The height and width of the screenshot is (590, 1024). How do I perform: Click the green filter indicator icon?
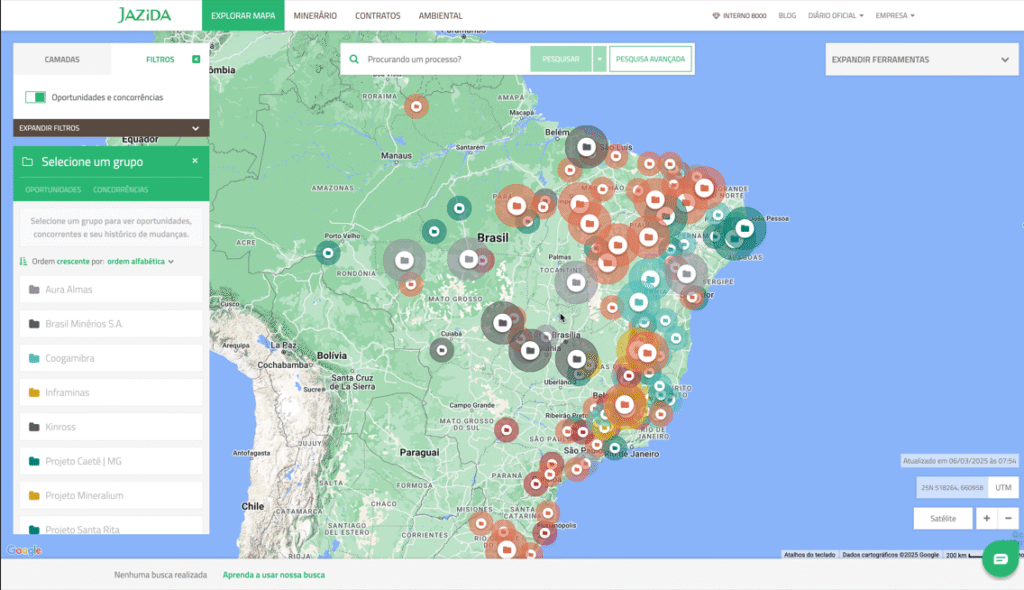196,59
